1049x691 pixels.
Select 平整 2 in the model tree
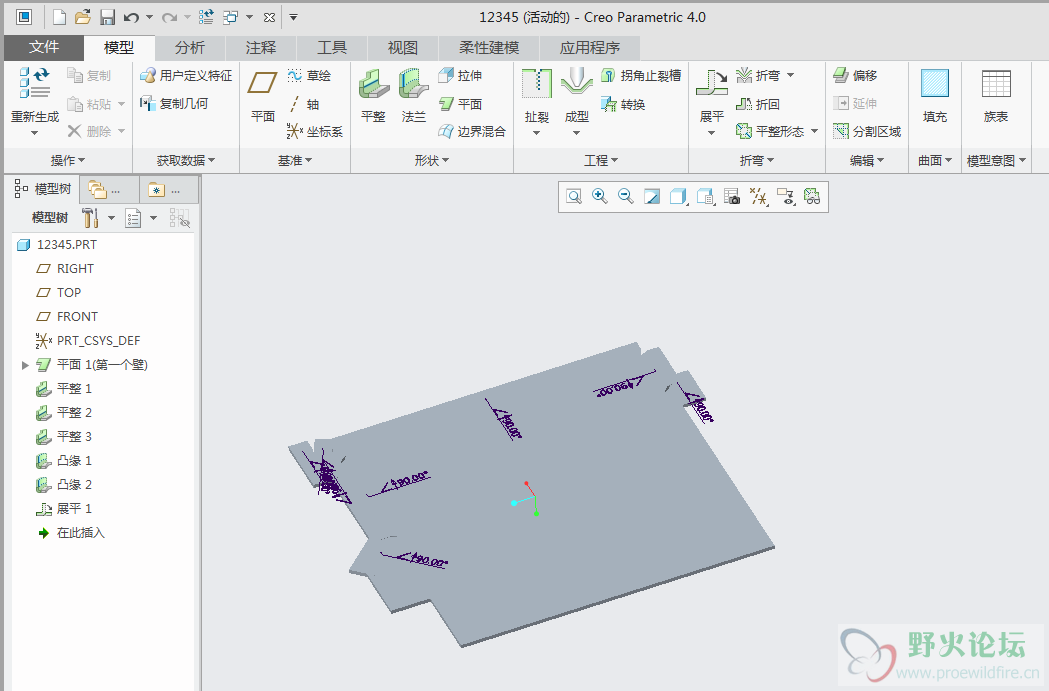coord(64,413)
